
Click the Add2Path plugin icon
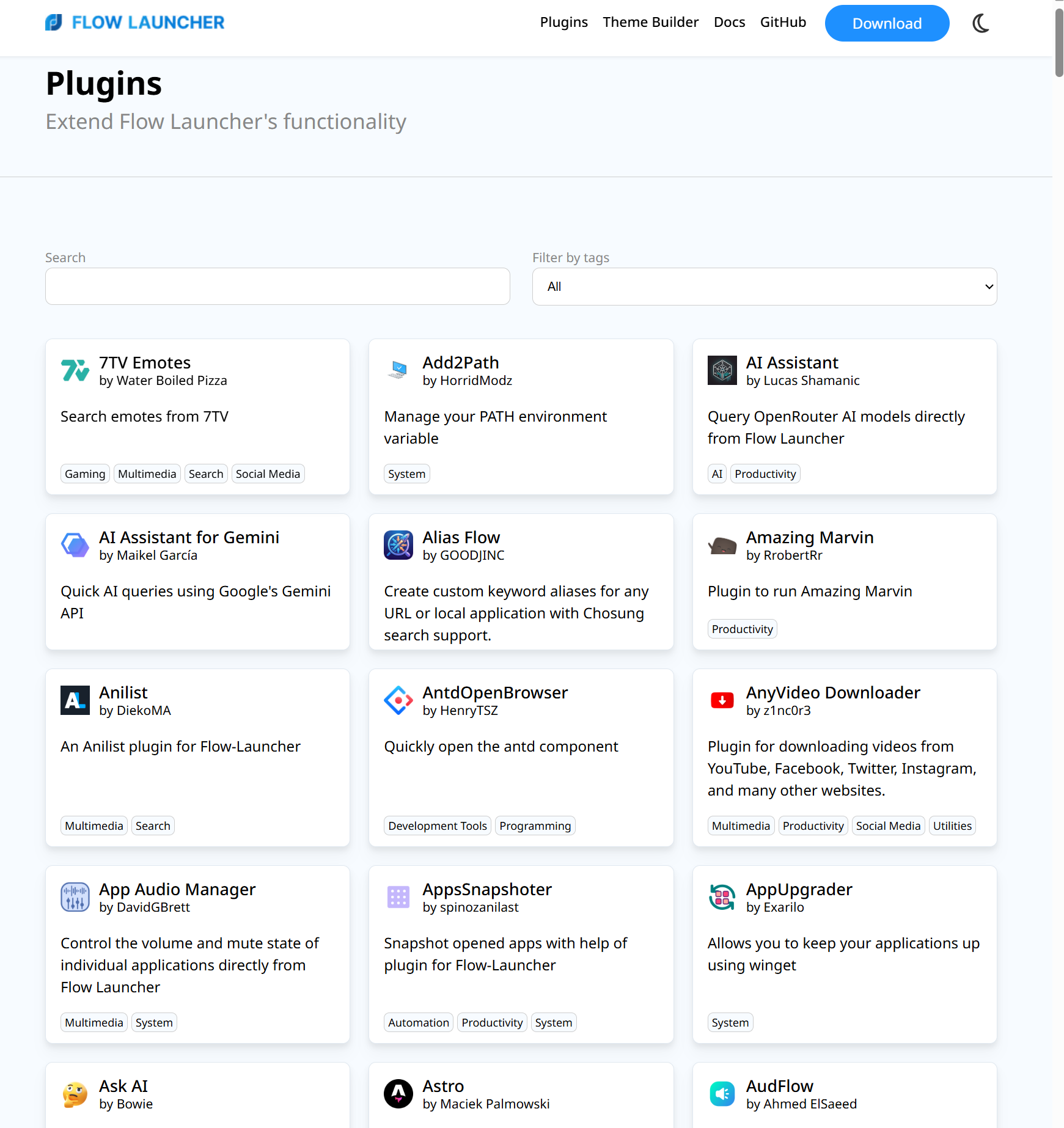(398, 370)
